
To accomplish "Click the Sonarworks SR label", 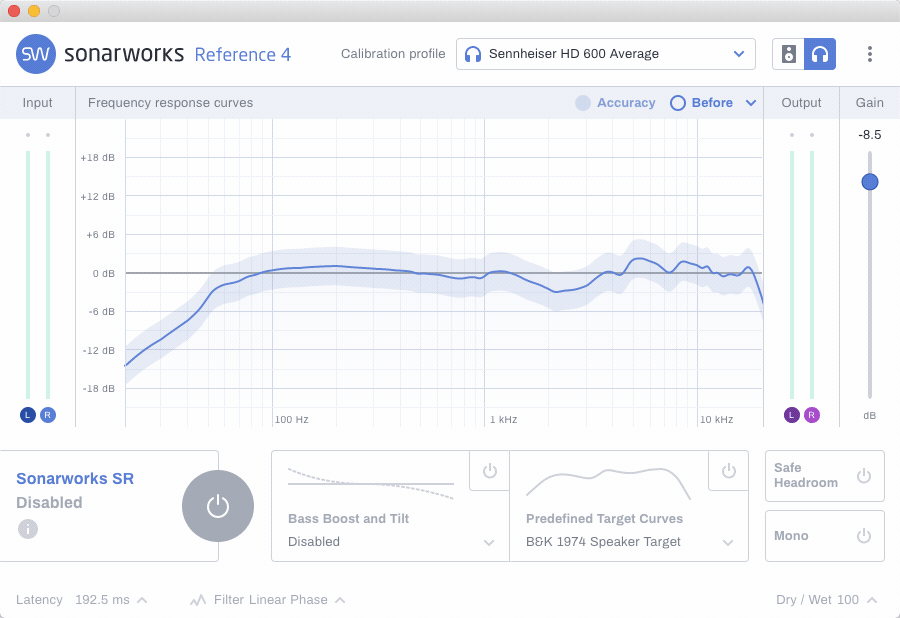I will [75, 479].
